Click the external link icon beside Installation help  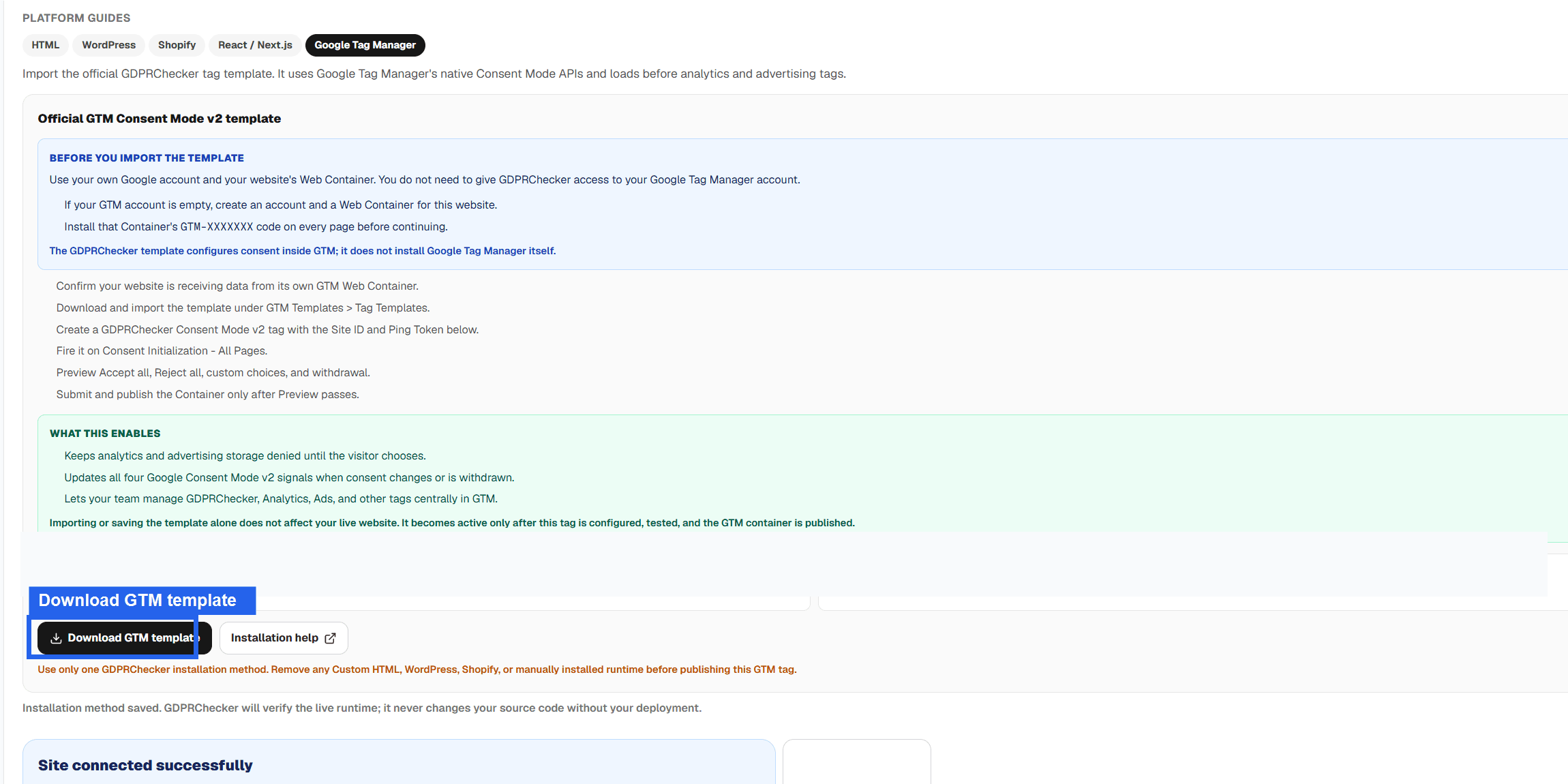pos(331,638)
